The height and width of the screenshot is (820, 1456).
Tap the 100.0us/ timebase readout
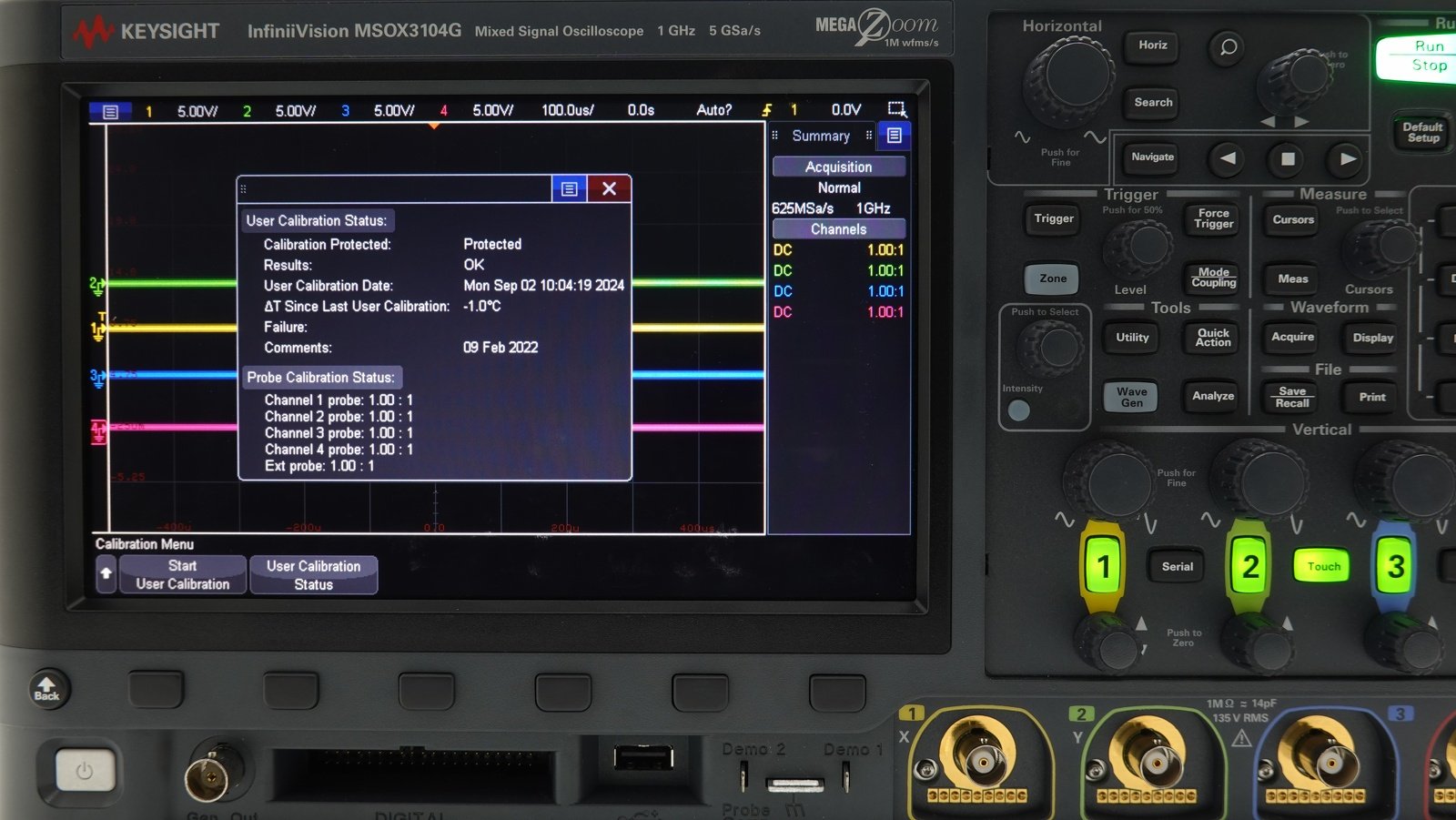pos(568,110)
